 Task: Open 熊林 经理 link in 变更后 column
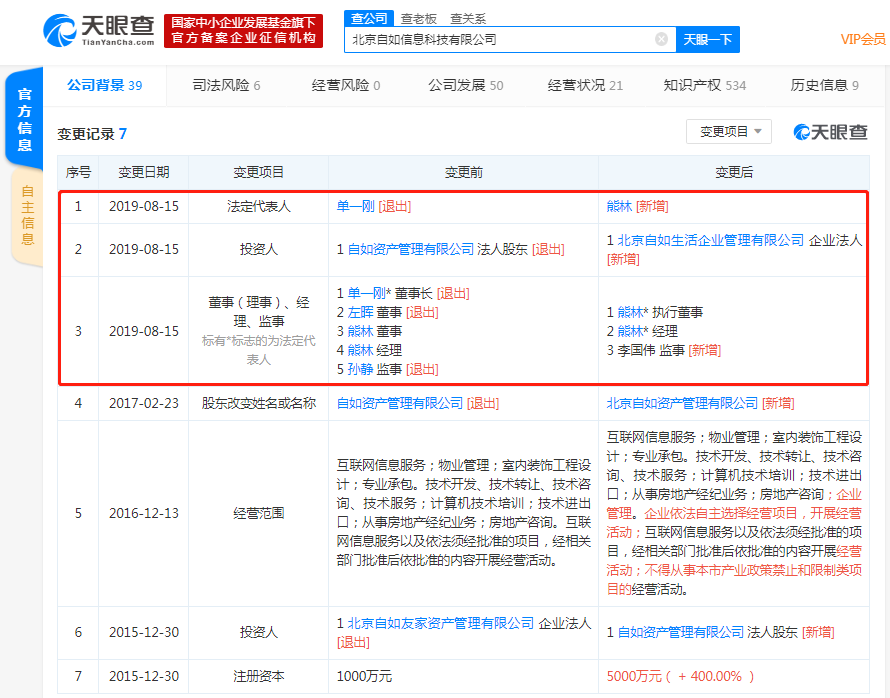point(630,331)
